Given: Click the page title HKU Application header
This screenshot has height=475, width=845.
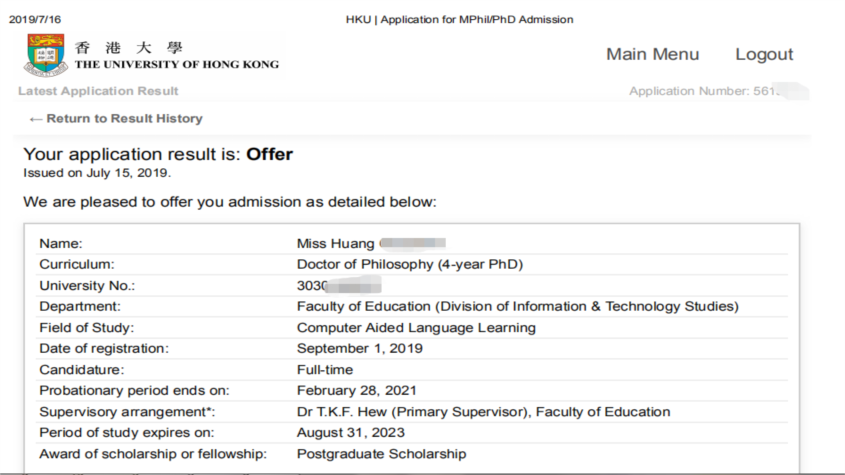Looking at the screenshot, I should [x=459, y=19].
